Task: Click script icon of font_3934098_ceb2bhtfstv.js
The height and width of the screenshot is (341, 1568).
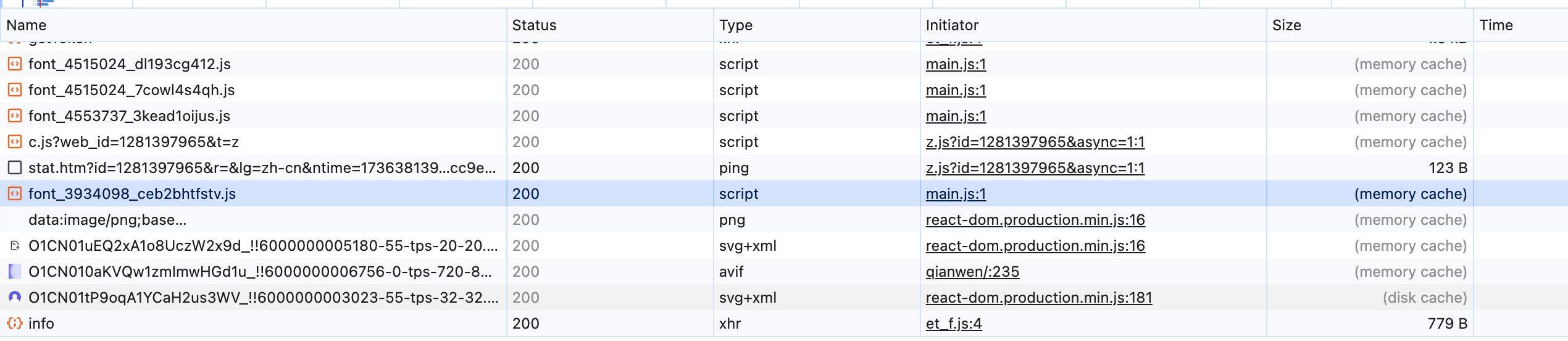Action: pyautogui.click(x=15, y=194)
